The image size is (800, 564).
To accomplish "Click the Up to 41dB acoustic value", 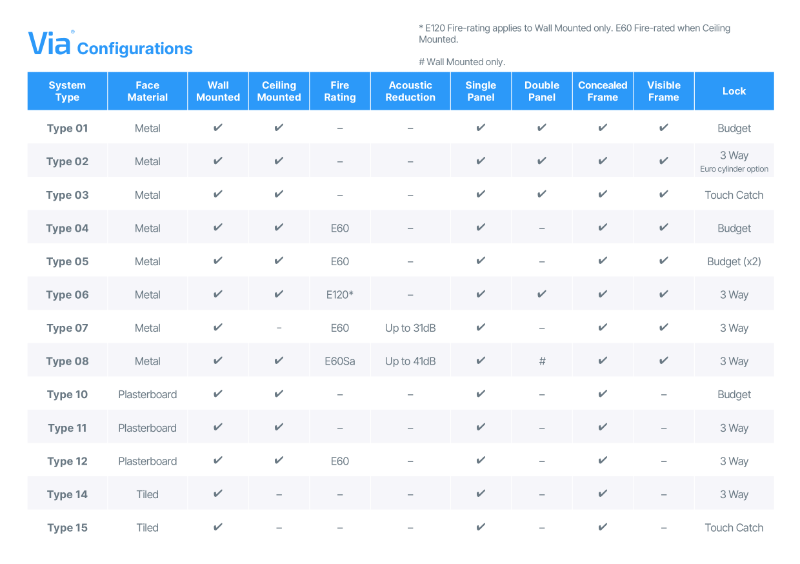I will (410, 361).
